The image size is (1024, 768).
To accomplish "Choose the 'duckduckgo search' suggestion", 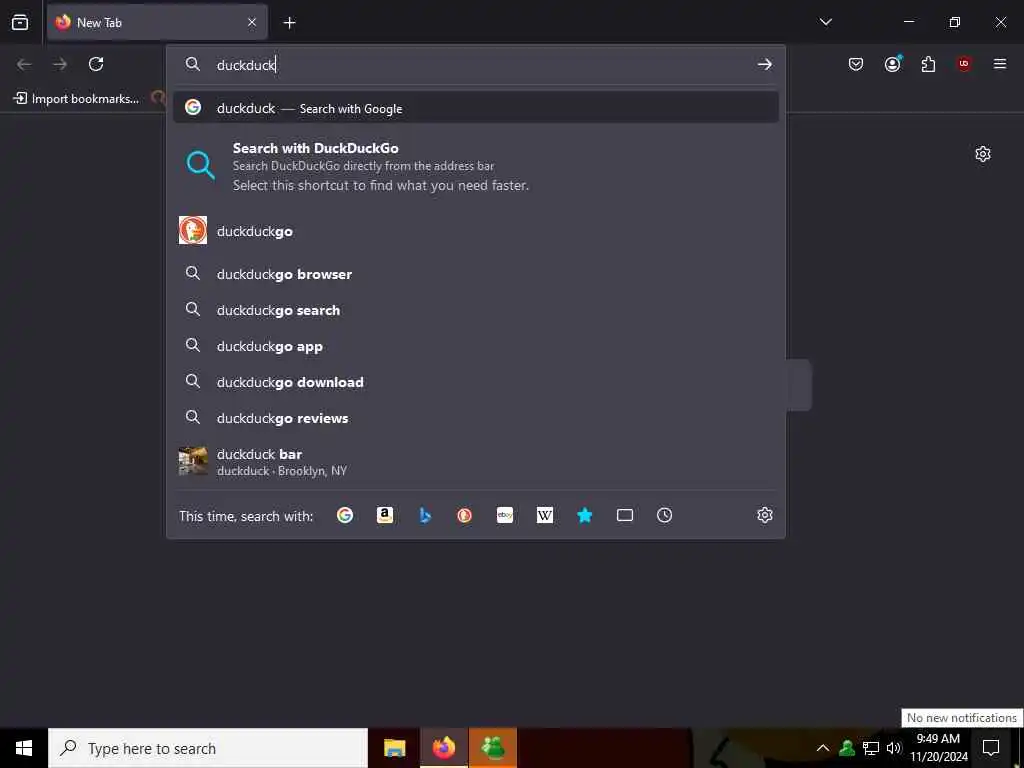I will click(475, 310).
